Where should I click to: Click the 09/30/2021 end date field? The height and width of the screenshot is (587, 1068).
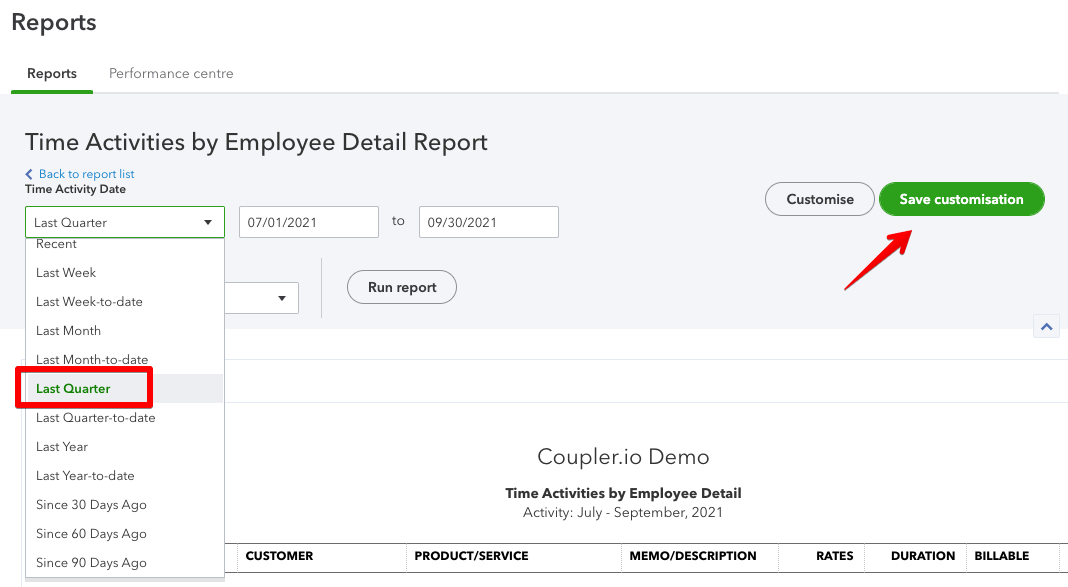click(x=488, y=221)
